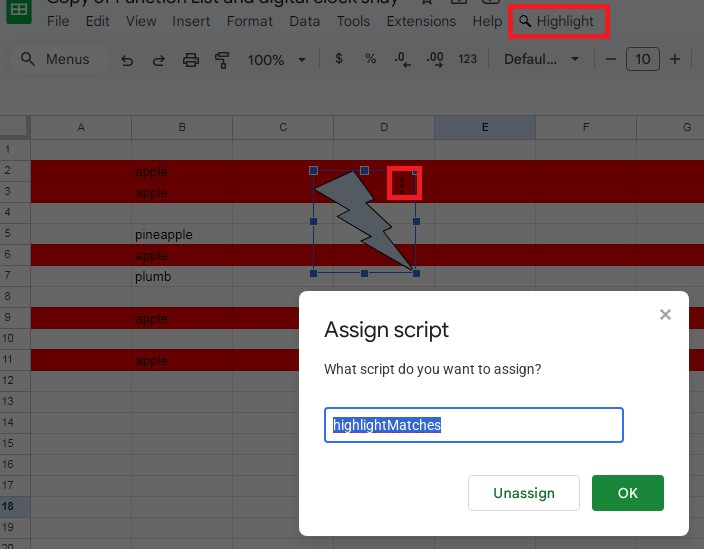Apply percent format icon

tap(370, 59)
